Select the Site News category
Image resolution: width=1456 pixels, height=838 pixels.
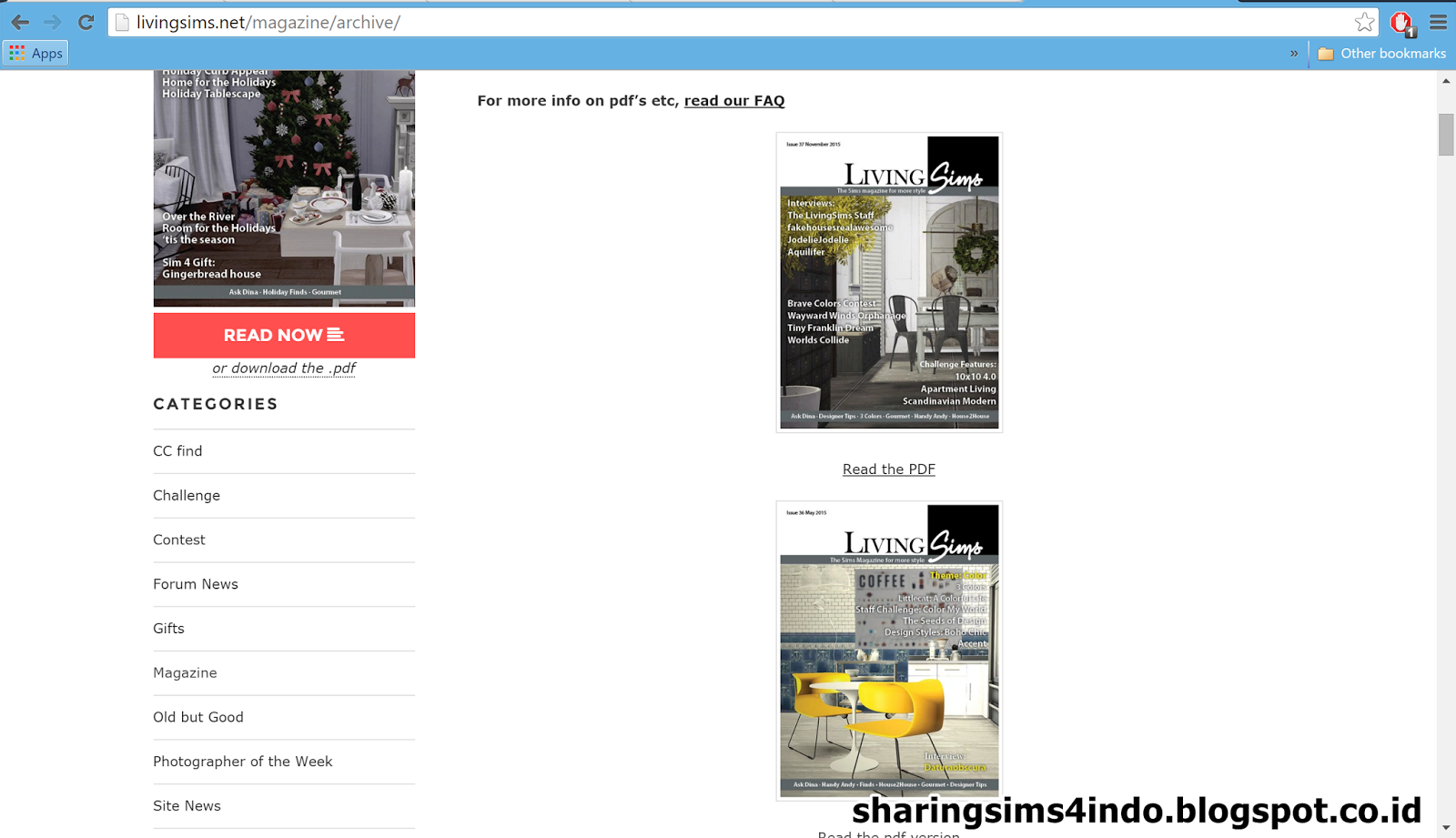pyautogui.click(x=187, y=806)
